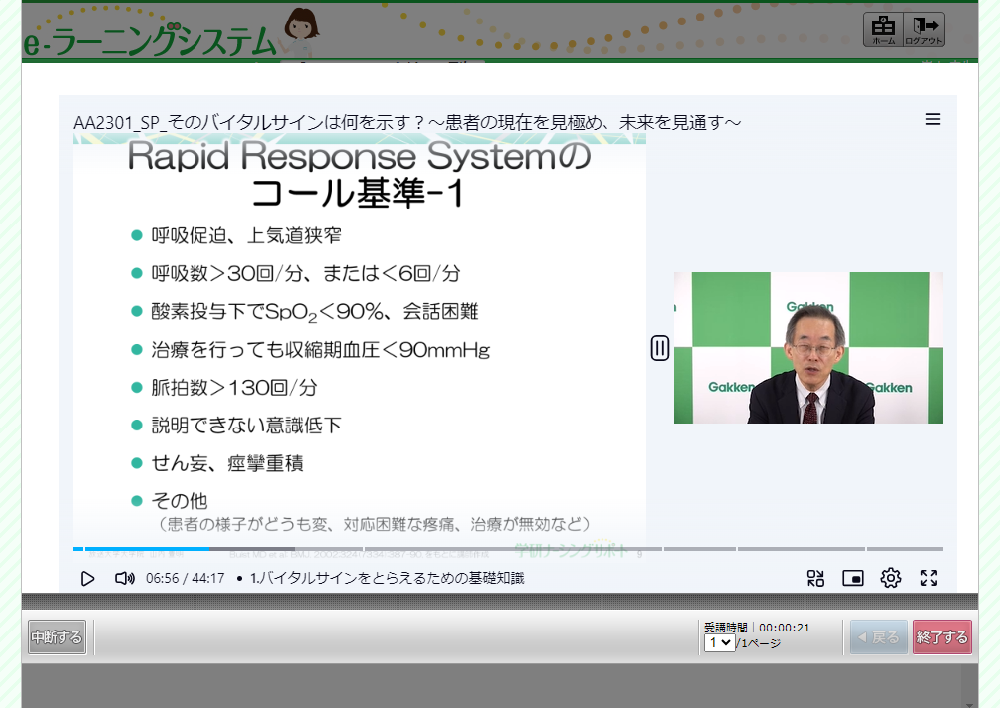Screen dimensions: 1000x708
Task: Open the hamburger menu of the player
Action: (x=933, y=120)
